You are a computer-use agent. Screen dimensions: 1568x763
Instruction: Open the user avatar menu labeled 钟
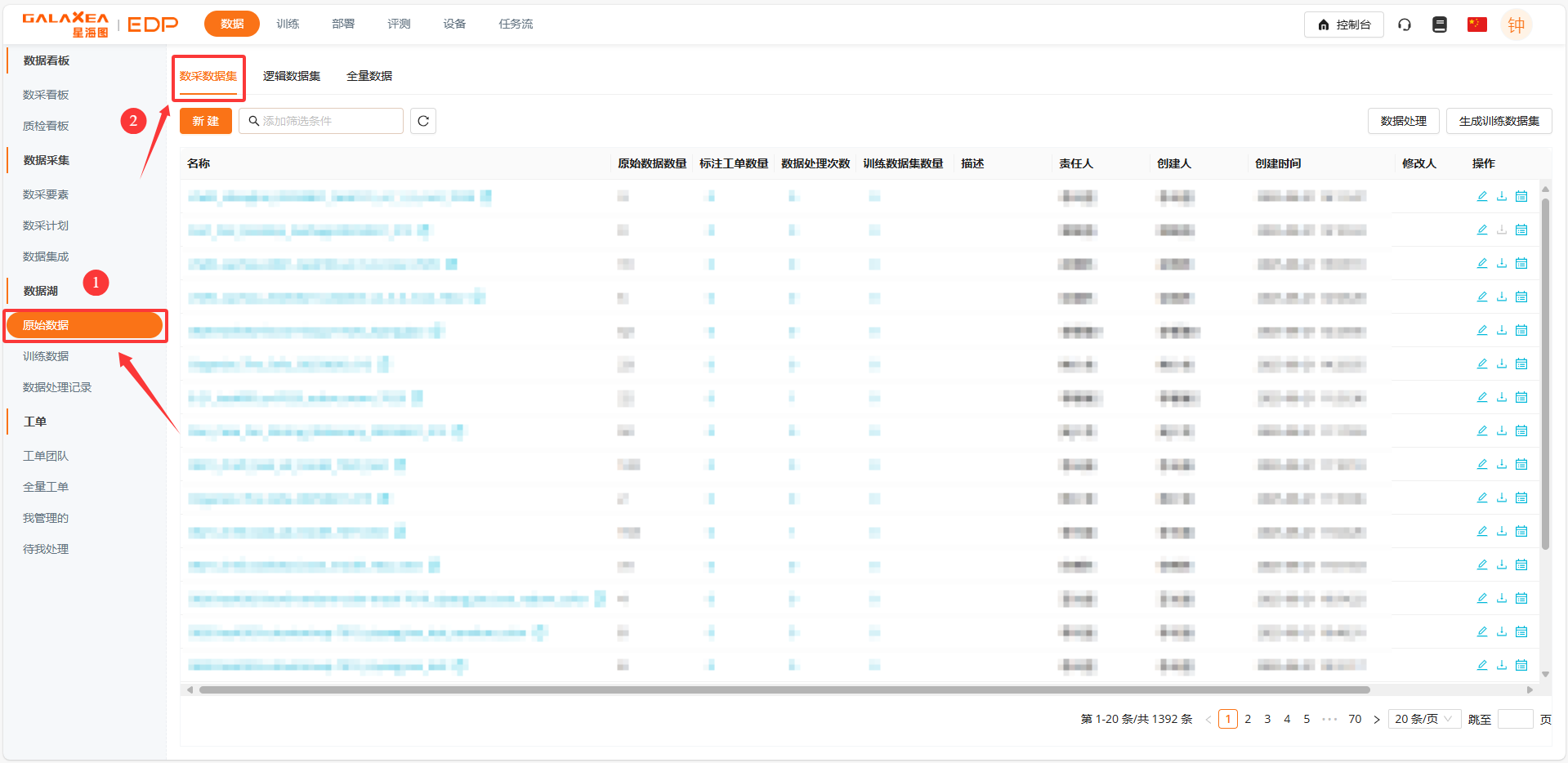coord(1516,25)
